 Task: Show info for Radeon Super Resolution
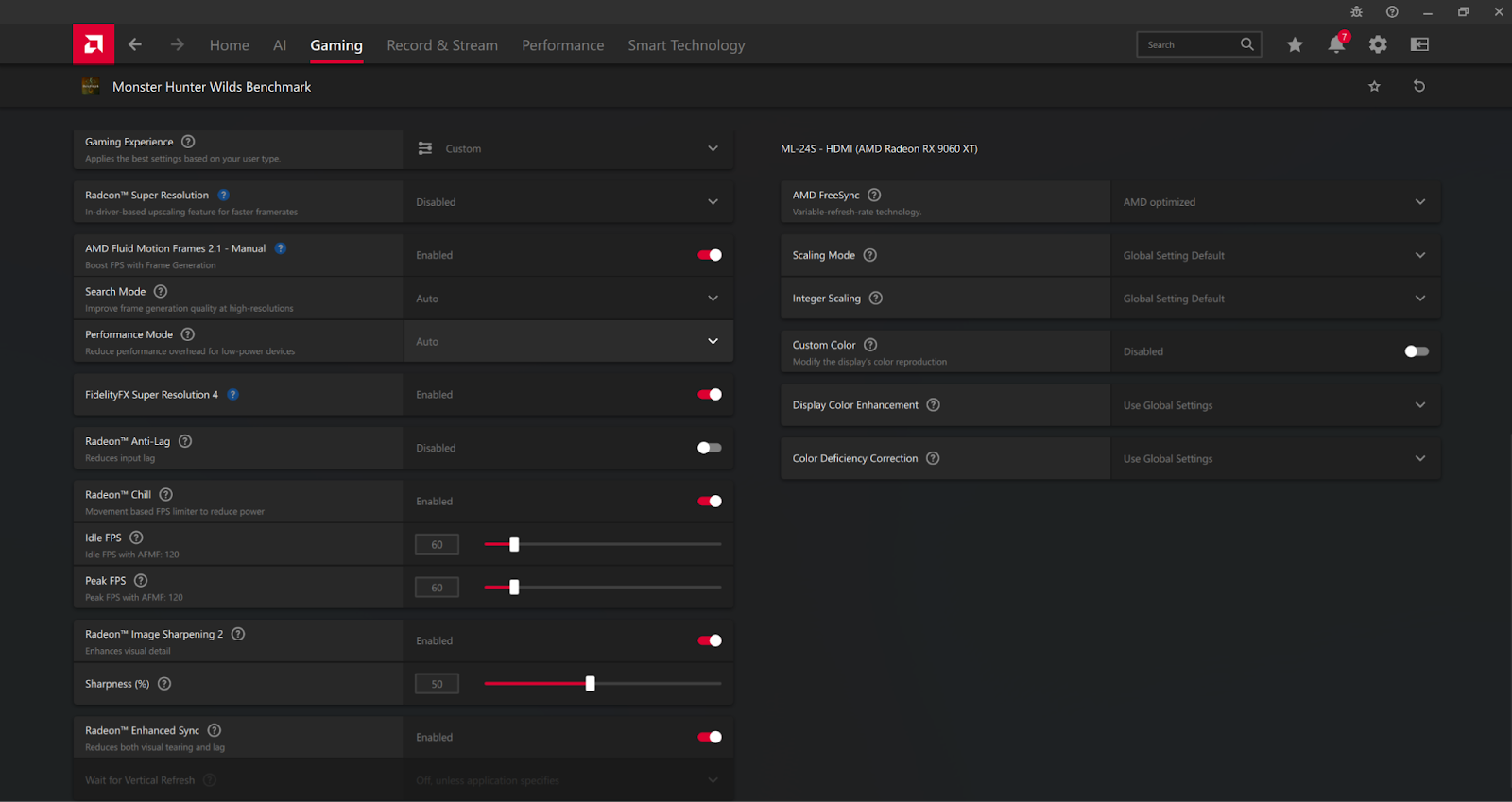224,196
